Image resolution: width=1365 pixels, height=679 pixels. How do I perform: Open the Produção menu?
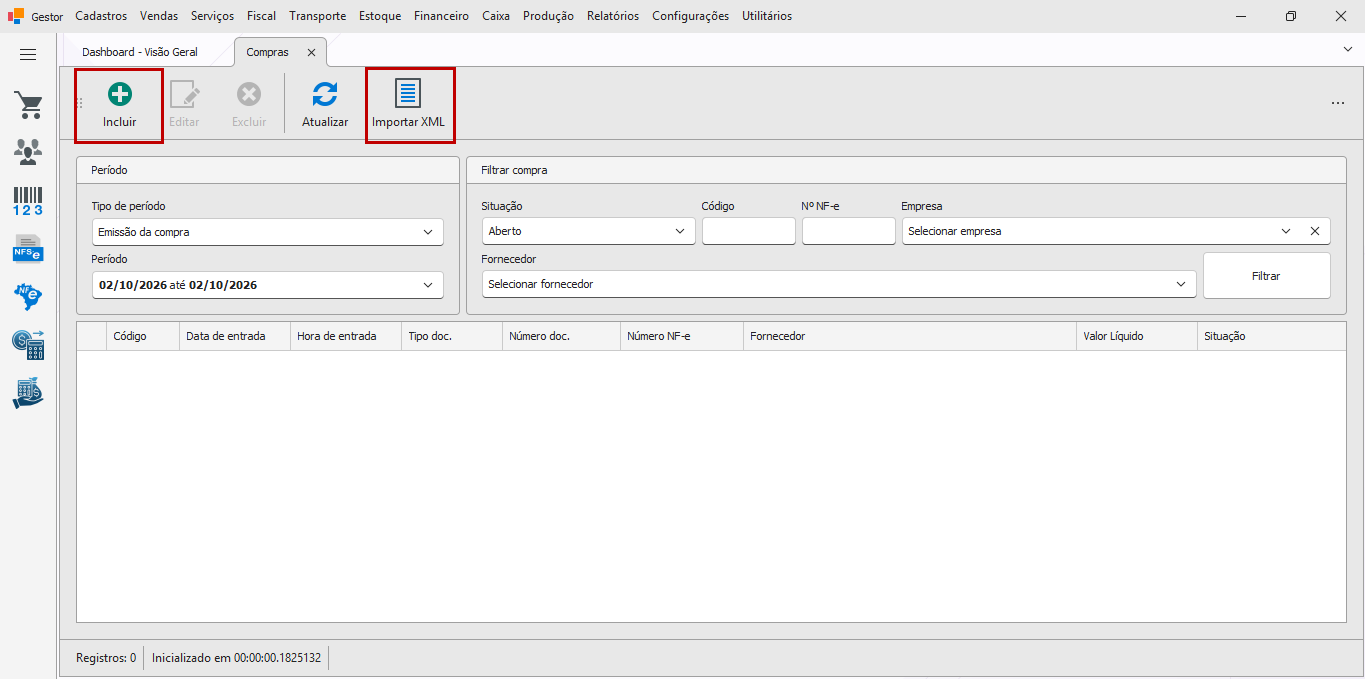[548, 16]
